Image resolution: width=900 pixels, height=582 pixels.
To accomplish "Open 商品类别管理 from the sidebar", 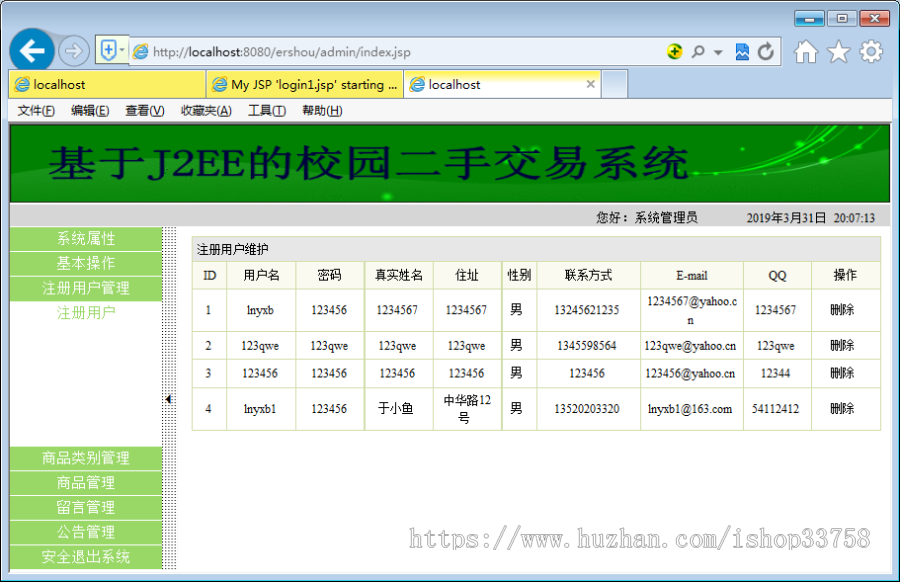I will [85, 457].
